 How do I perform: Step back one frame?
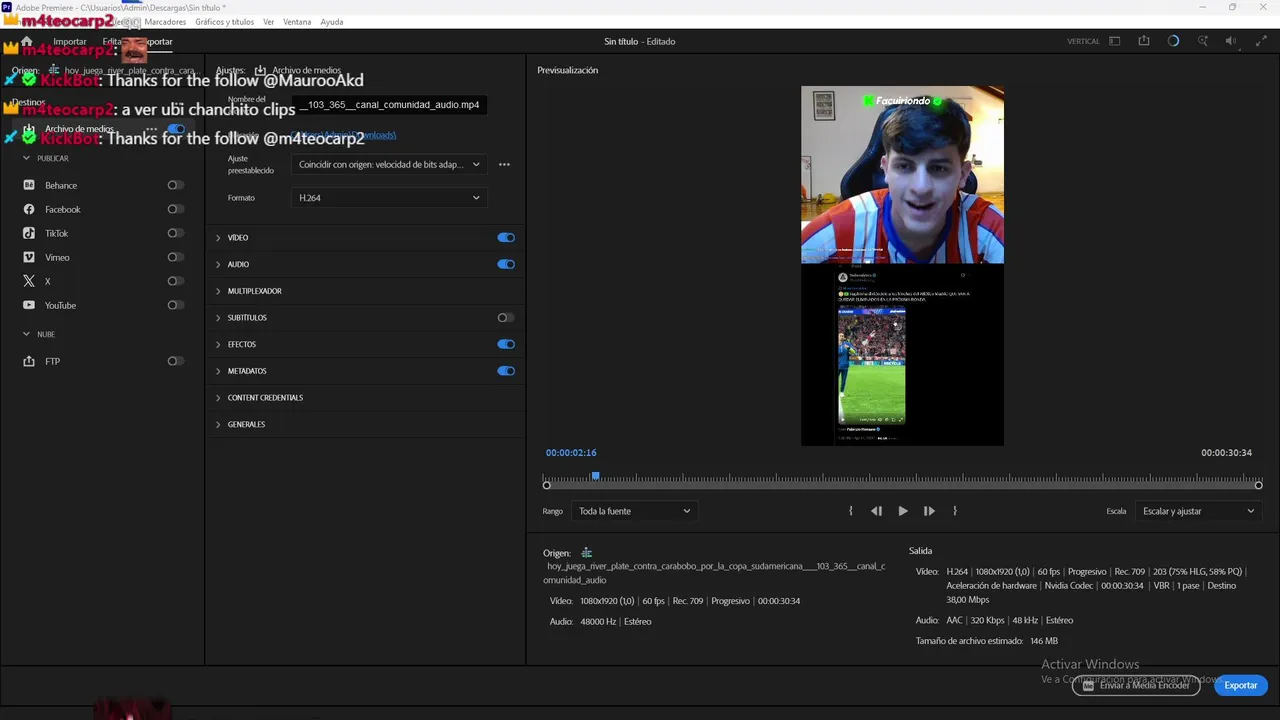876,511
